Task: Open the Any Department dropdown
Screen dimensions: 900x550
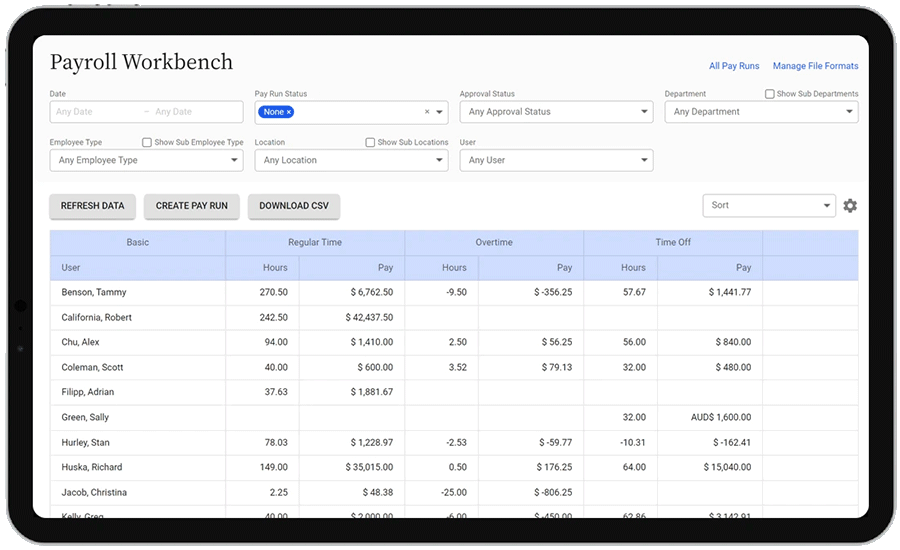Action: coord(761,112)
